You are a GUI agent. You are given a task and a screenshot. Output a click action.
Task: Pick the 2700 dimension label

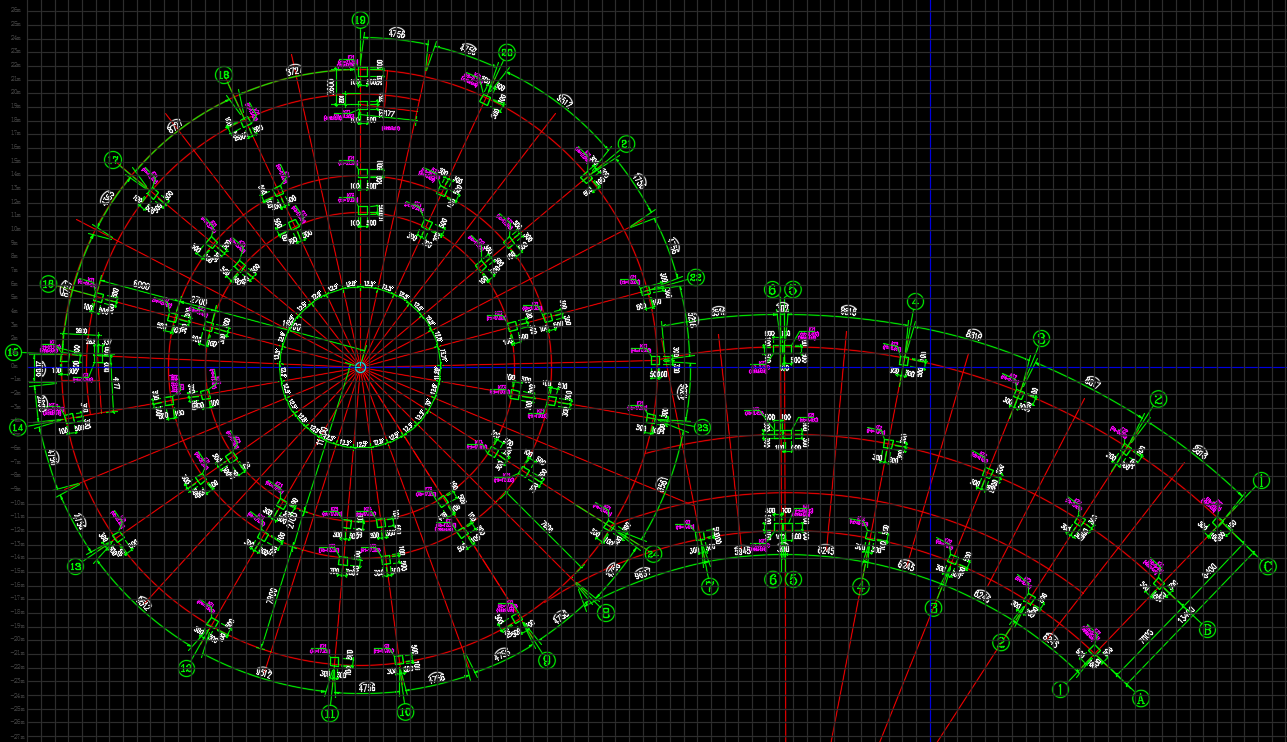198,301
